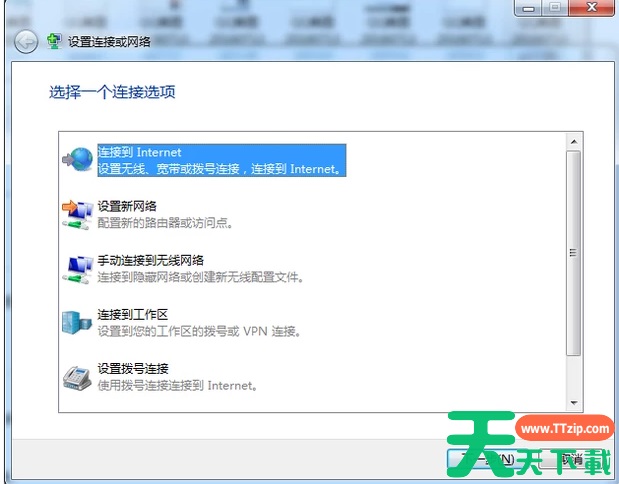Click description 配置新的路由器或访问点
The image size is (619, 484).
pos(165,223)
